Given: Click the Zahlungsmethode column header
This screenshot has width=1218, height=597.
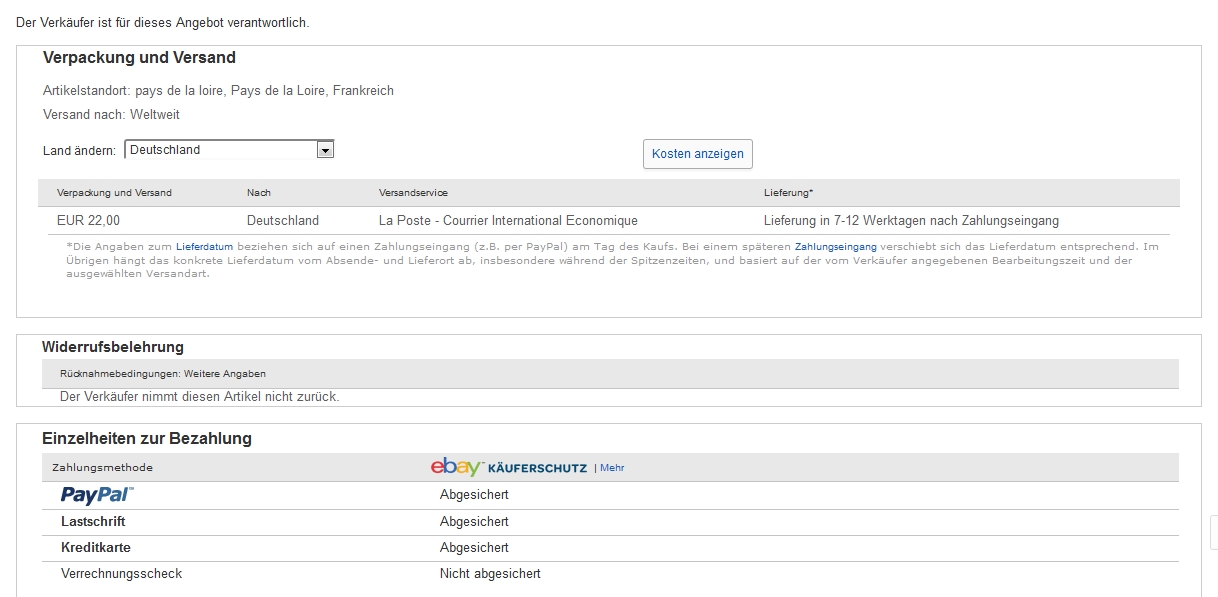Looking at the screenshot, I should (x=102, y=468).
